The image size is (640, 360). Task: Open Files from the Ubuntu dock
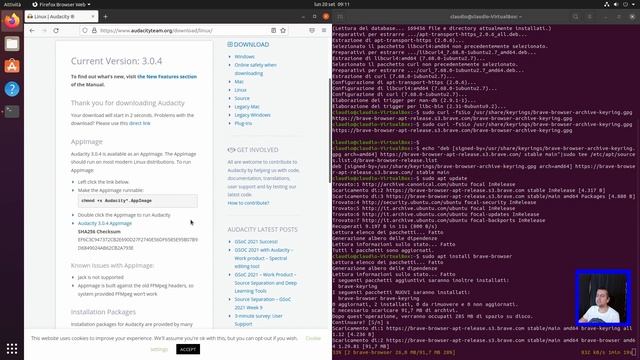click(12, 43)
